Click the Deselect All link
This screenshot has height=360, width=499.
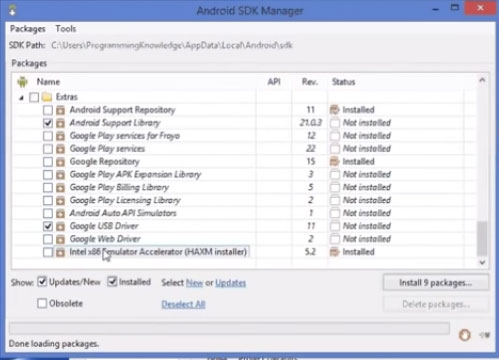pyautogui.click(x=183, y=304)
